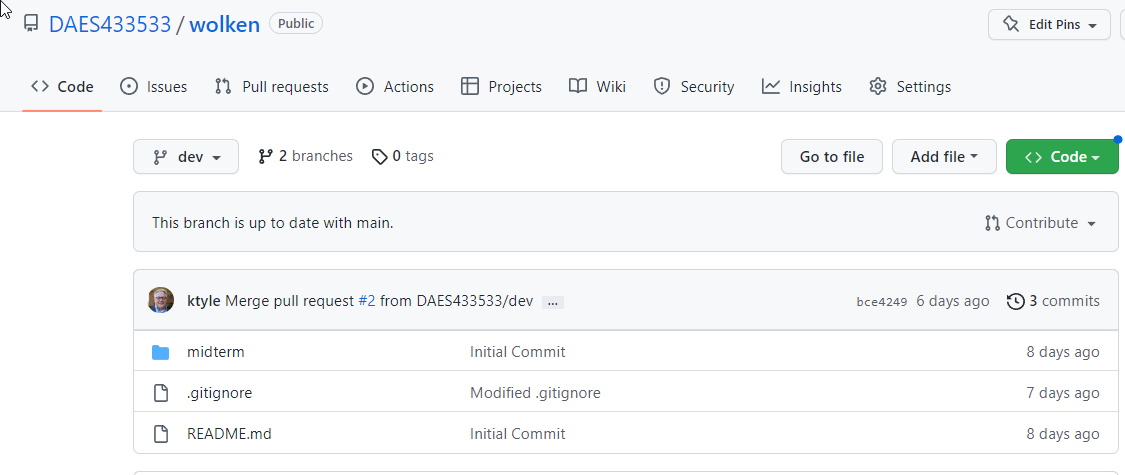Open Initial Commit message on midterm row
Viewport: 1125px width, 475px height.
(x=517, y=352)
